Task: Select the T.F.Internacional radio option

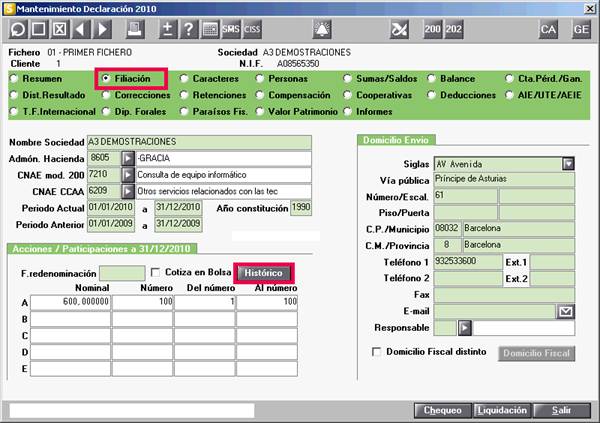Action: pos(15,111)
